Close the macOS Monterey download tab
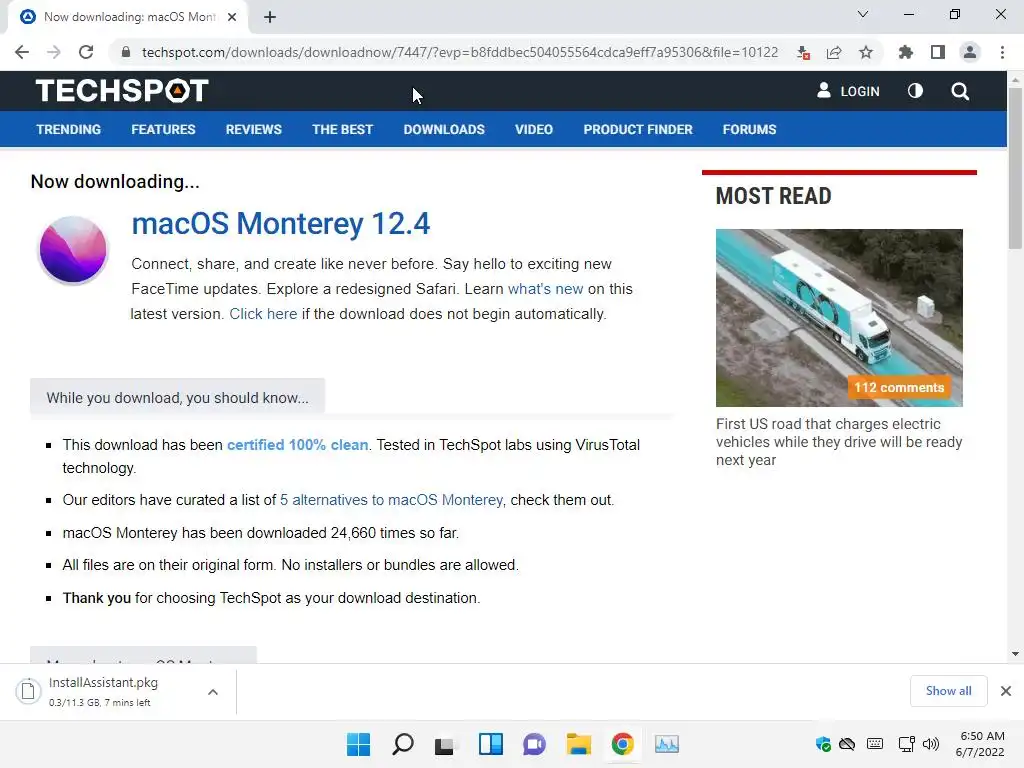This screenshot has width=1024, height=768. tap(232, 17)
